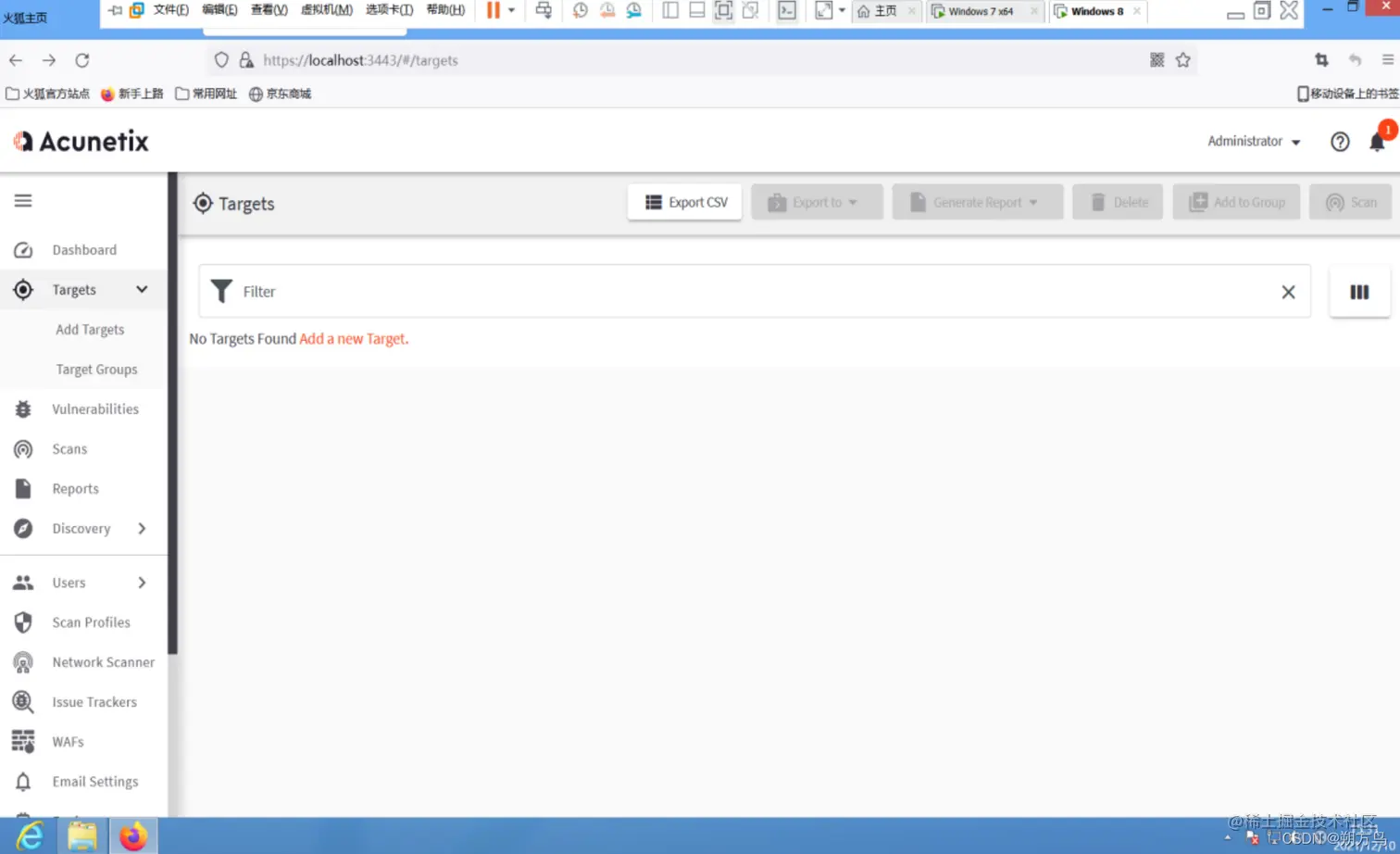Open the column chooser icon
Image resolution: width=1400 pixels, height=854 pixels.
coord(1359,292)
